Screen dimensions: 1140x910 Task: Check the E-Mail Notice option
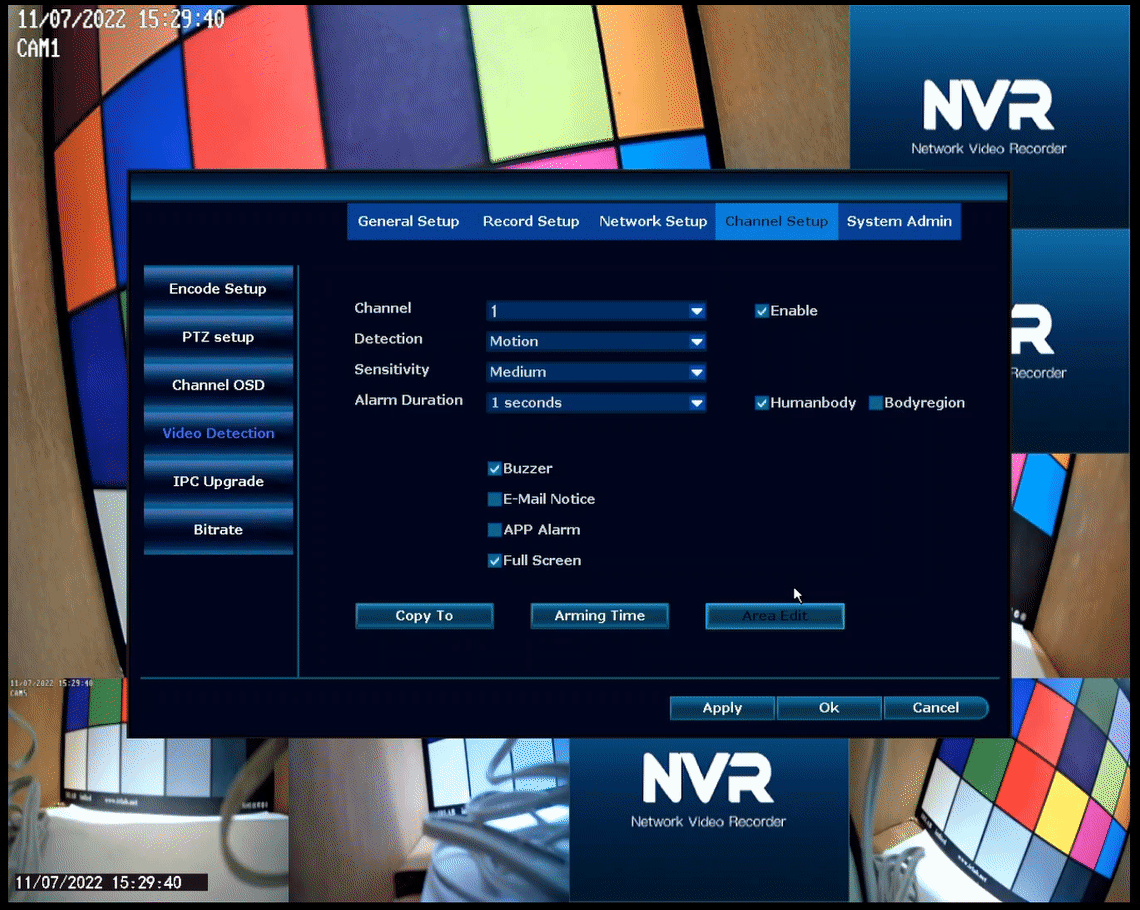point(494,499)
